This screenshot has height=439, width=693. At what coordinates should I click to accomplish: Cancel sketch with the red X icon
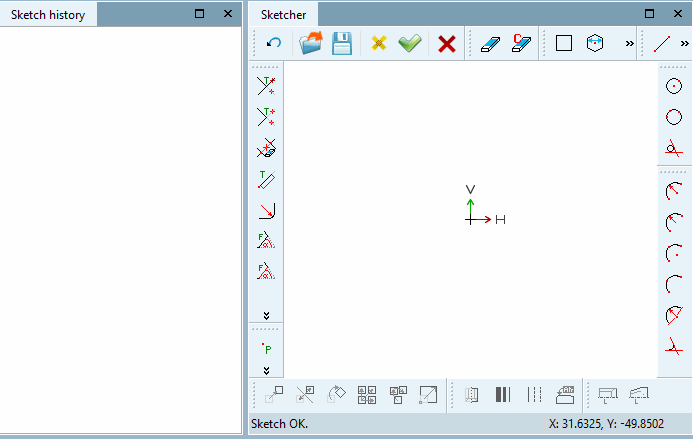447,44
